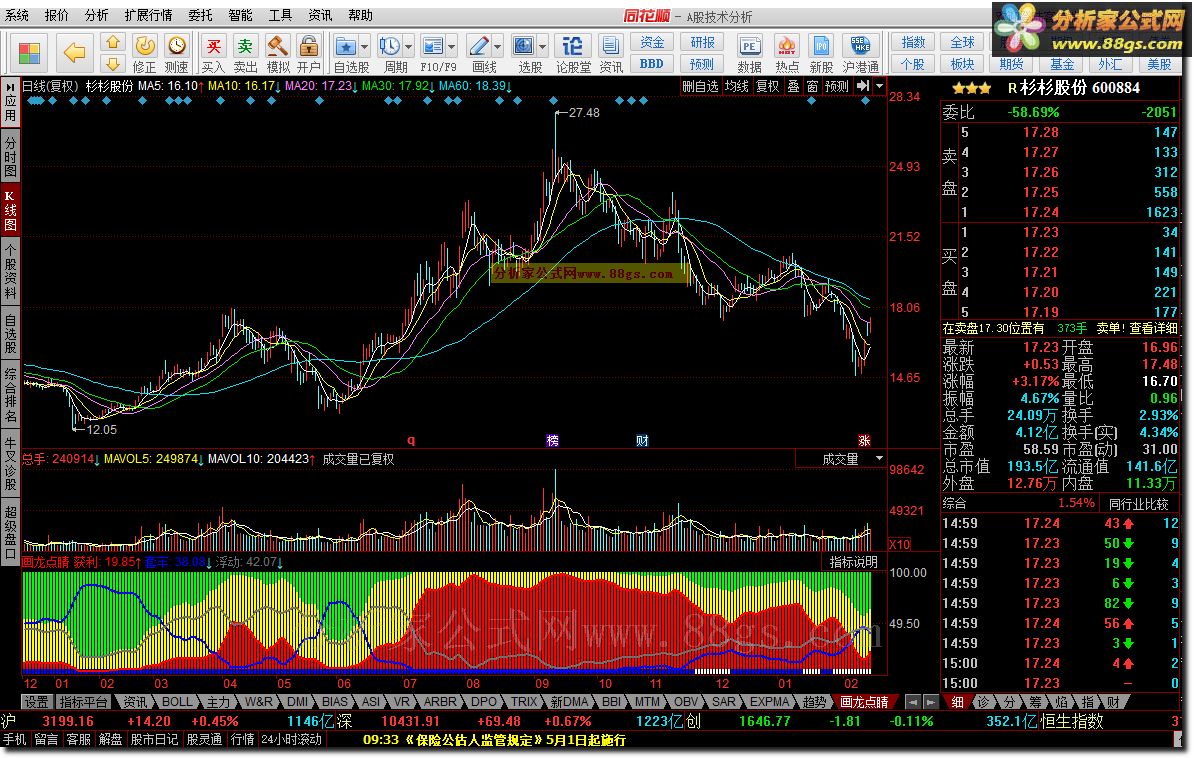This screenshot has height=758, width=1194.
Task: Expand the 选股 dropdown arrow
Action: tap(543, 47)
